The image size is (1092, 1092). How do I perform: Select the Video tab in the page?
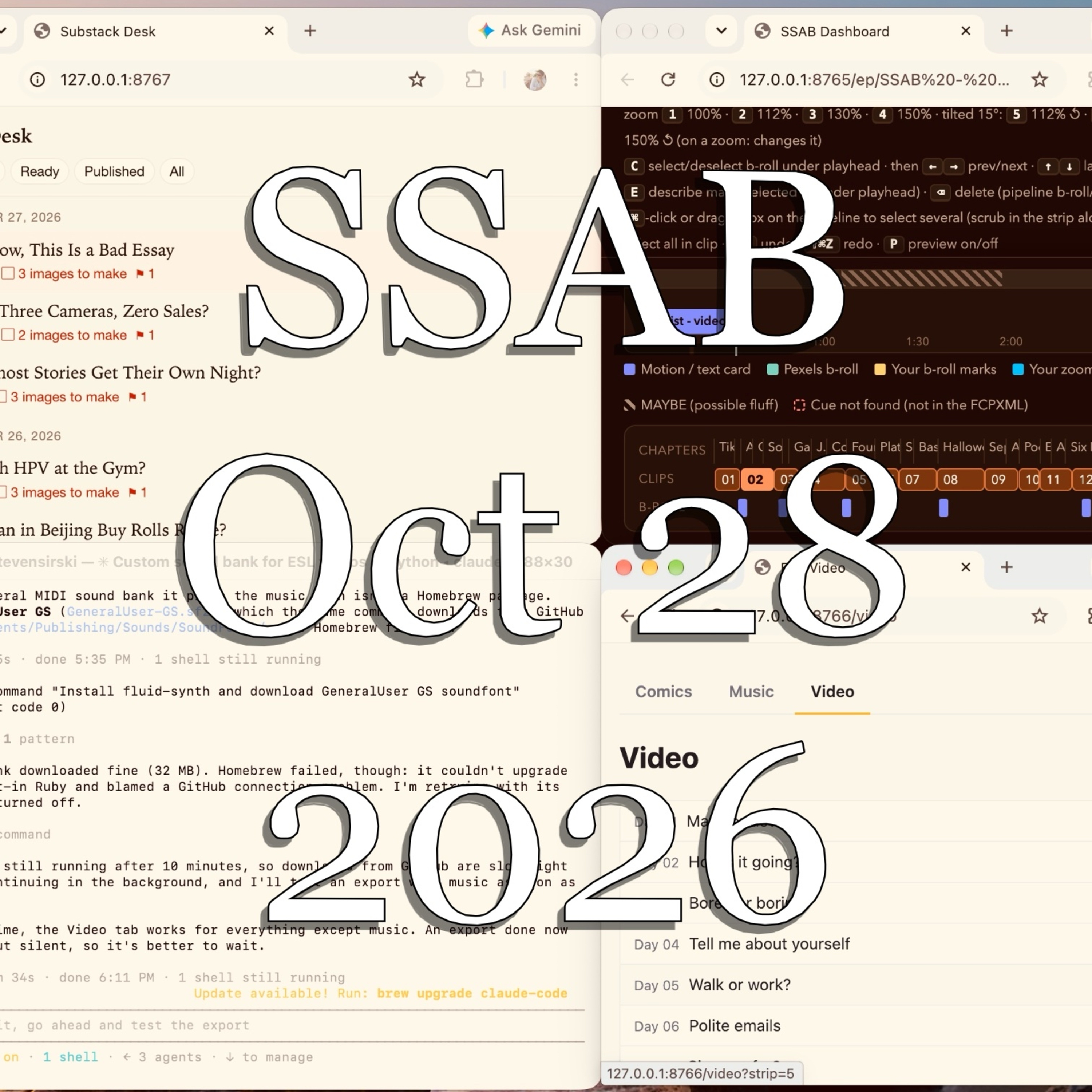[832, 691]
